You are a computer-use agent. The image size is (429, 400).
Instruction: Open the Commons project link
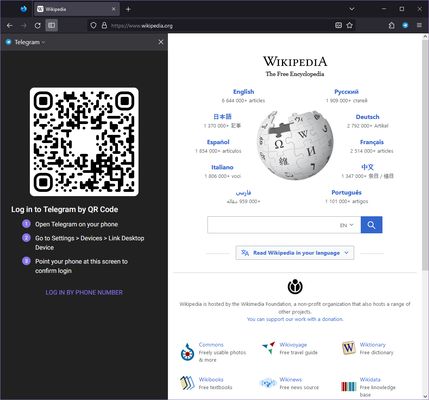(x=211, y=345)
